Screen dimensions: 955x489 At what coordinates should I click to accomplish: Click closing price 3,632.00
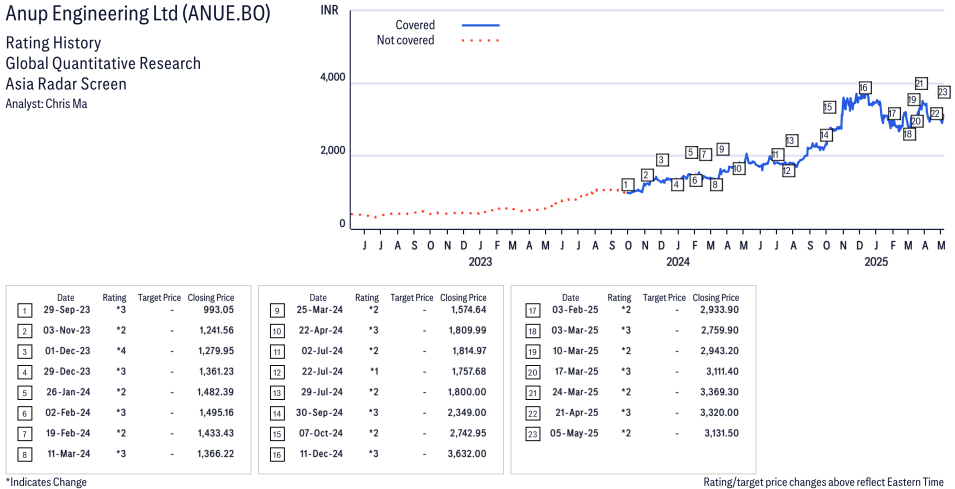pyautogui.click(x=469, y=454)
